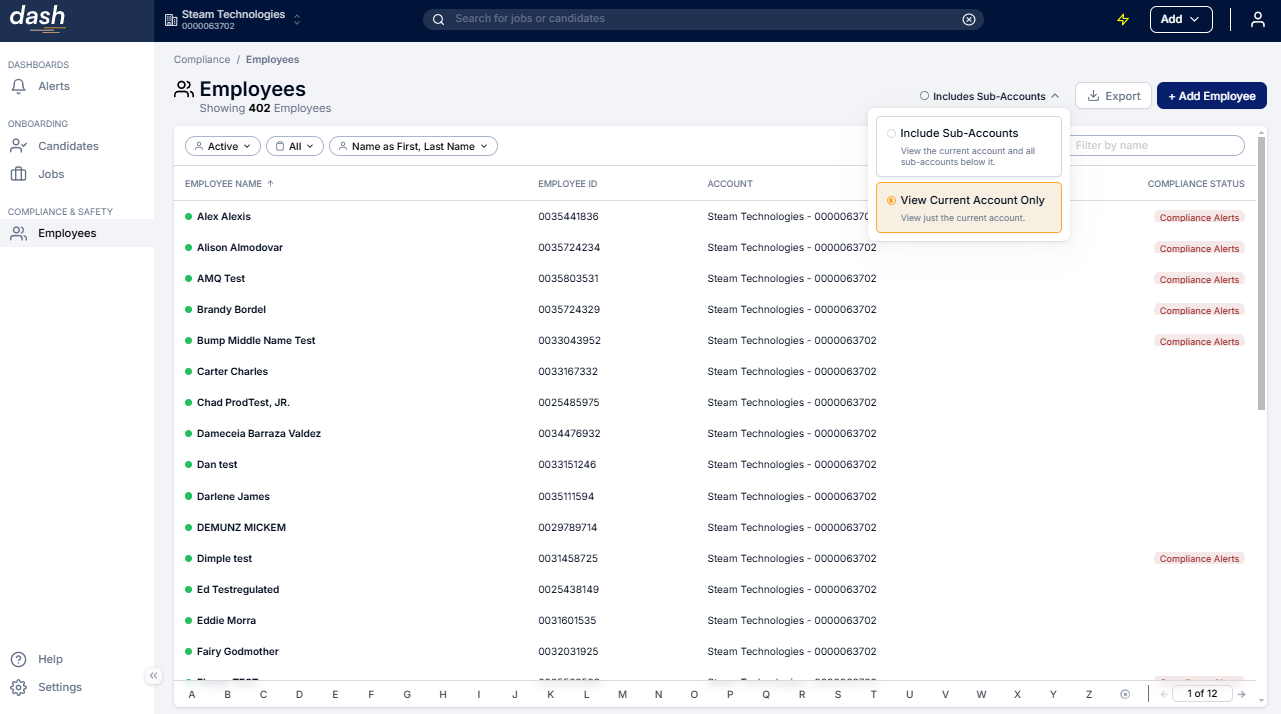The image size is (1281, 714).
Task: Open Candidates in the sidebar
Action: [68, 146]
